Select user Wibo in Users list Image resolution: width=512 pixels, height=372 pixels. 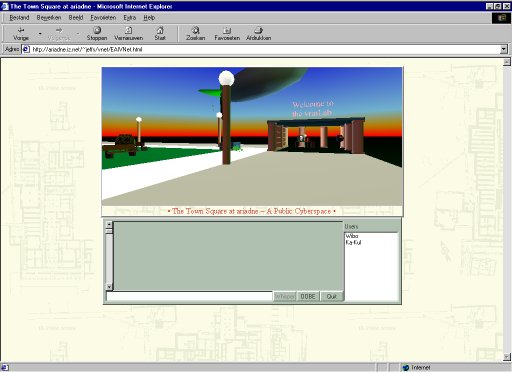(x=352, y=236)
